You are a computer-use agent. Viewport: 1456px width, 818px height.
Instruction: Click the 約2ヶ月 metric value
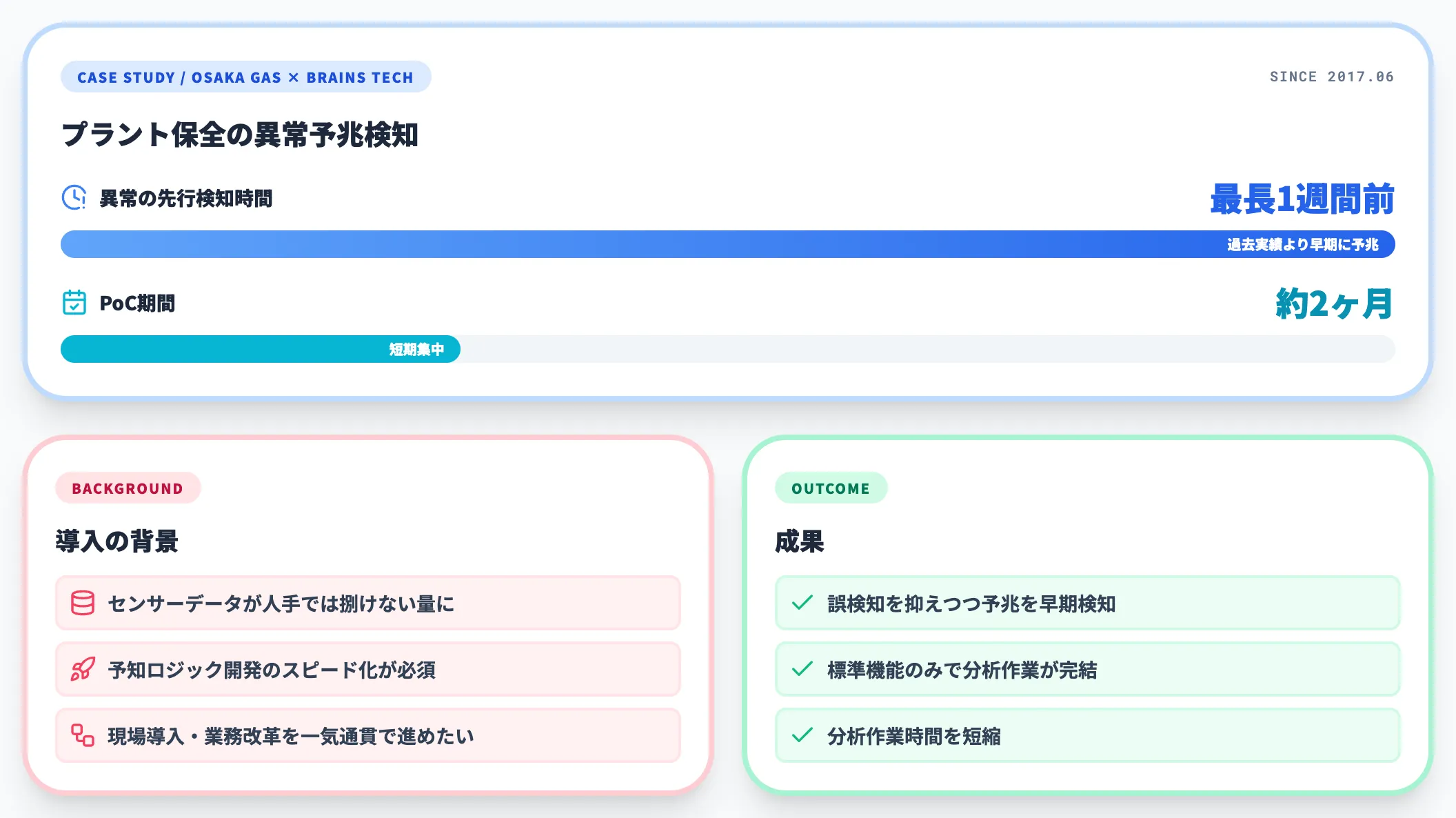tap(1333, 303)
